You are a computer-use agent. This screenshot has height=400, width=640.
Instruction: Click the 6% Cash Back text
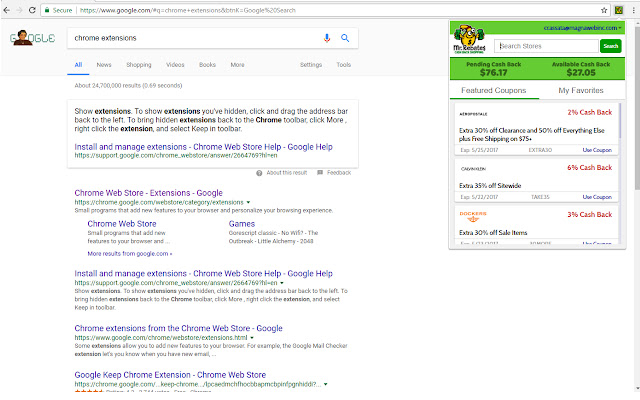click(x=589, y=167)
